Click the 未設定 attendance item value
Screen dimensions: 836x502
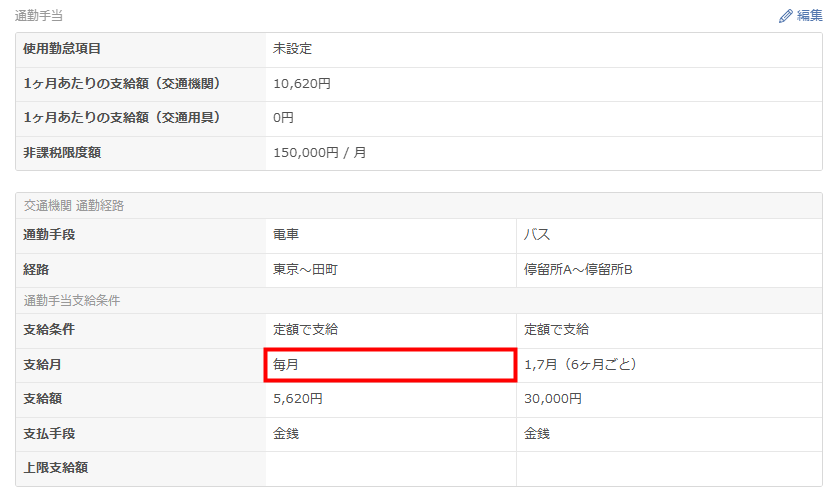point(292,49)
